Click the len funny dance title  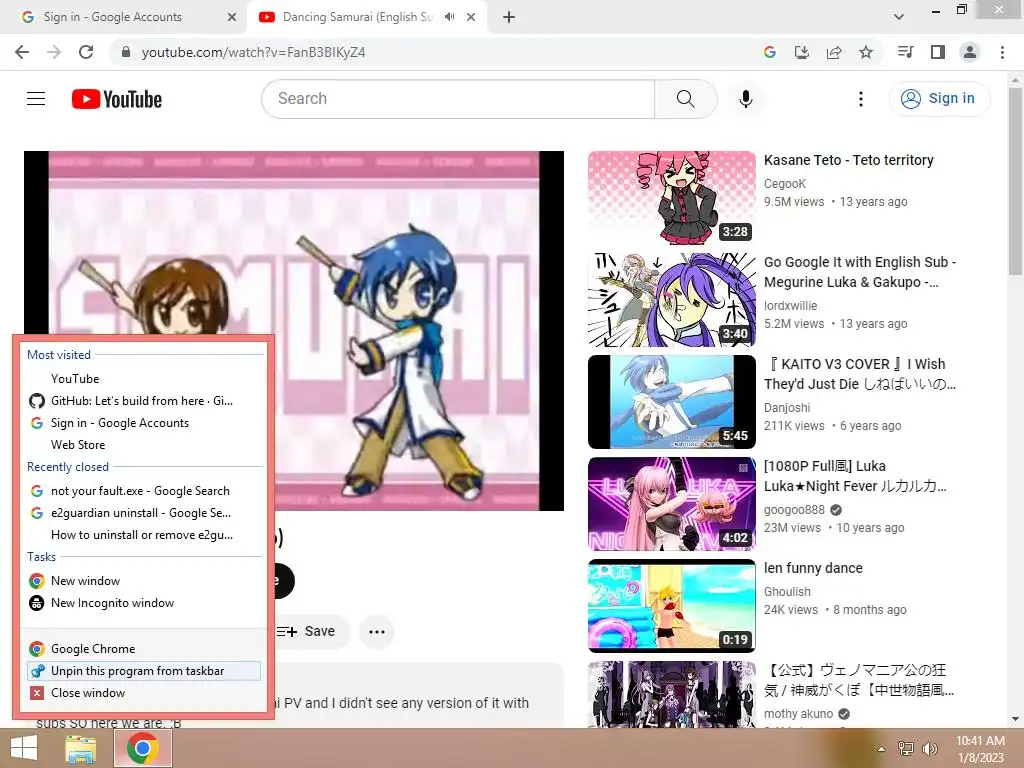point(813,568)
